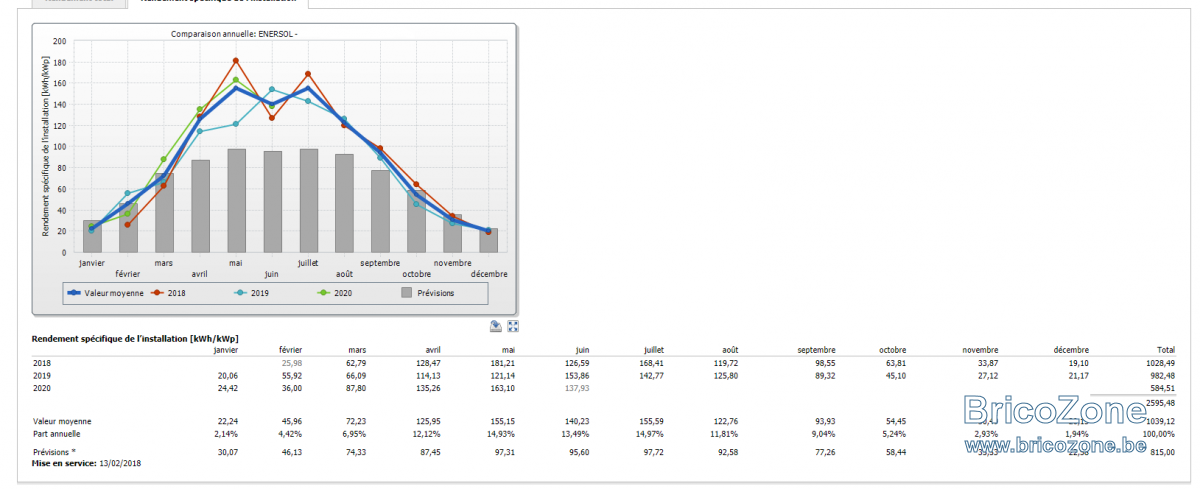The image size is (1200, 489).
Task: Click the 2018 data point for juillet
Action: coord(308,74)
